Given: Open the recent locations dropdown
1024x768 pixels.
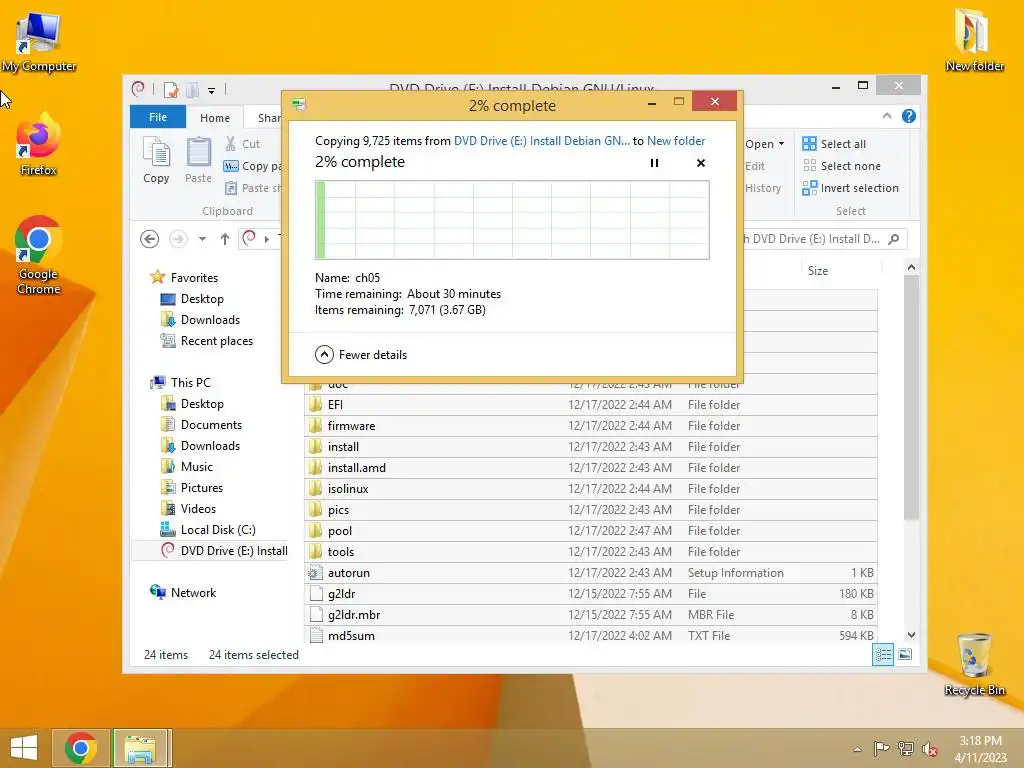Looking at the screenshot, I should click(x=202, y=239).
